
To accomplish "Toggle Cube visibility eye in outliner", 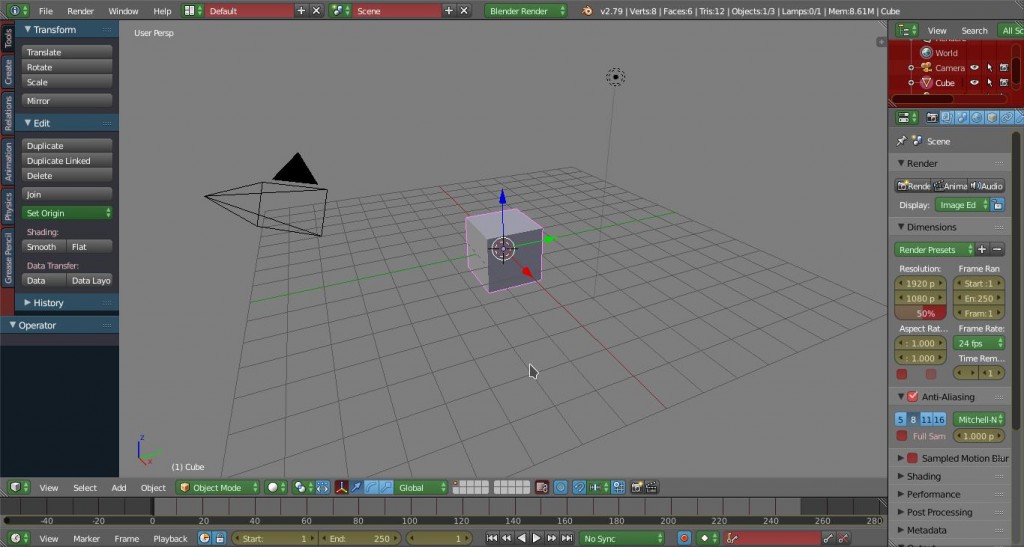I will point(974,83).
